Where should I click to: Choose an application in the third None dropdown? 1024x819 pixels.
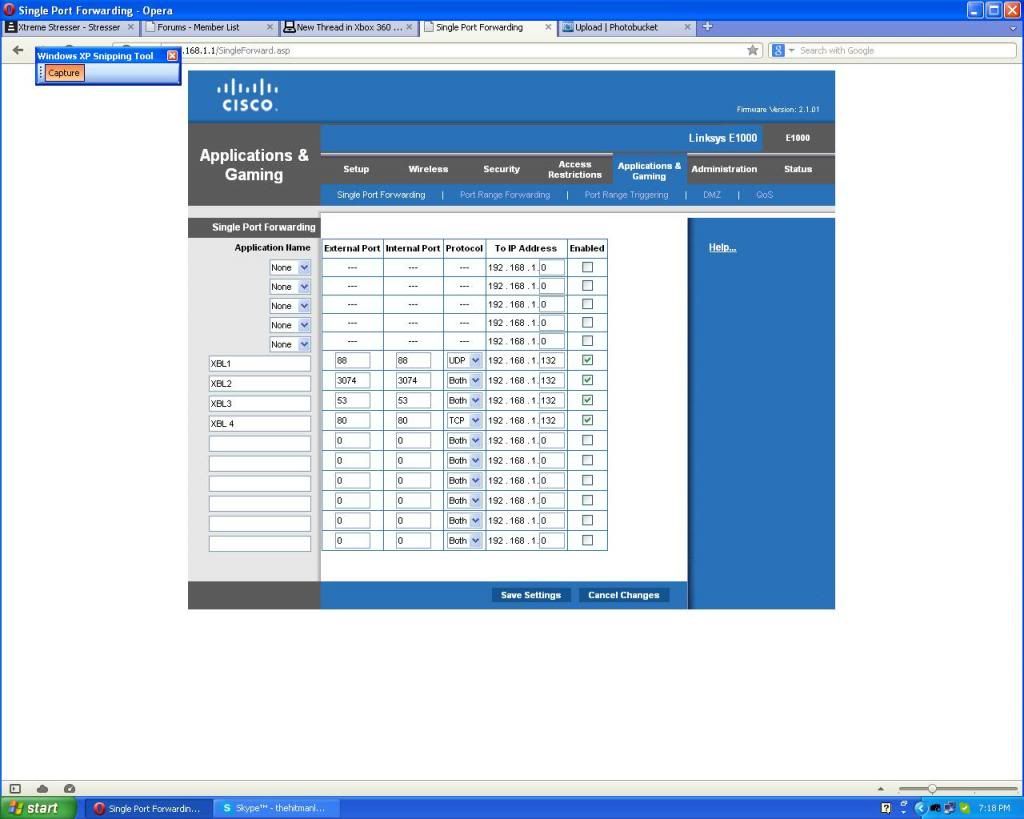(x=290, y=306)
